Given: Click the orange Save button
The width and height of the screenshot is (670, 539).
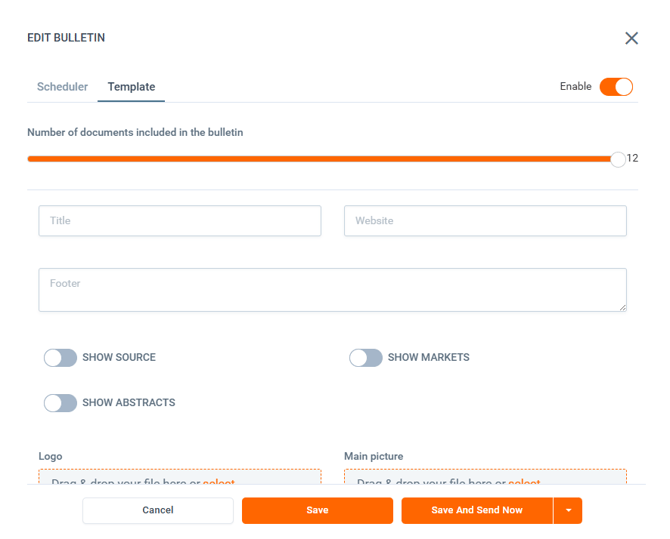Looking at the screenshot, I should click(x=317, y=510).
